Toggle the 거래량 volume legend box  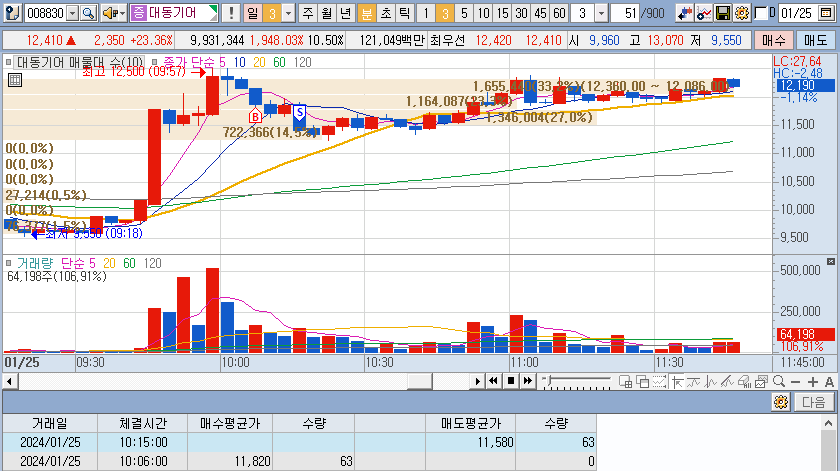9,263
